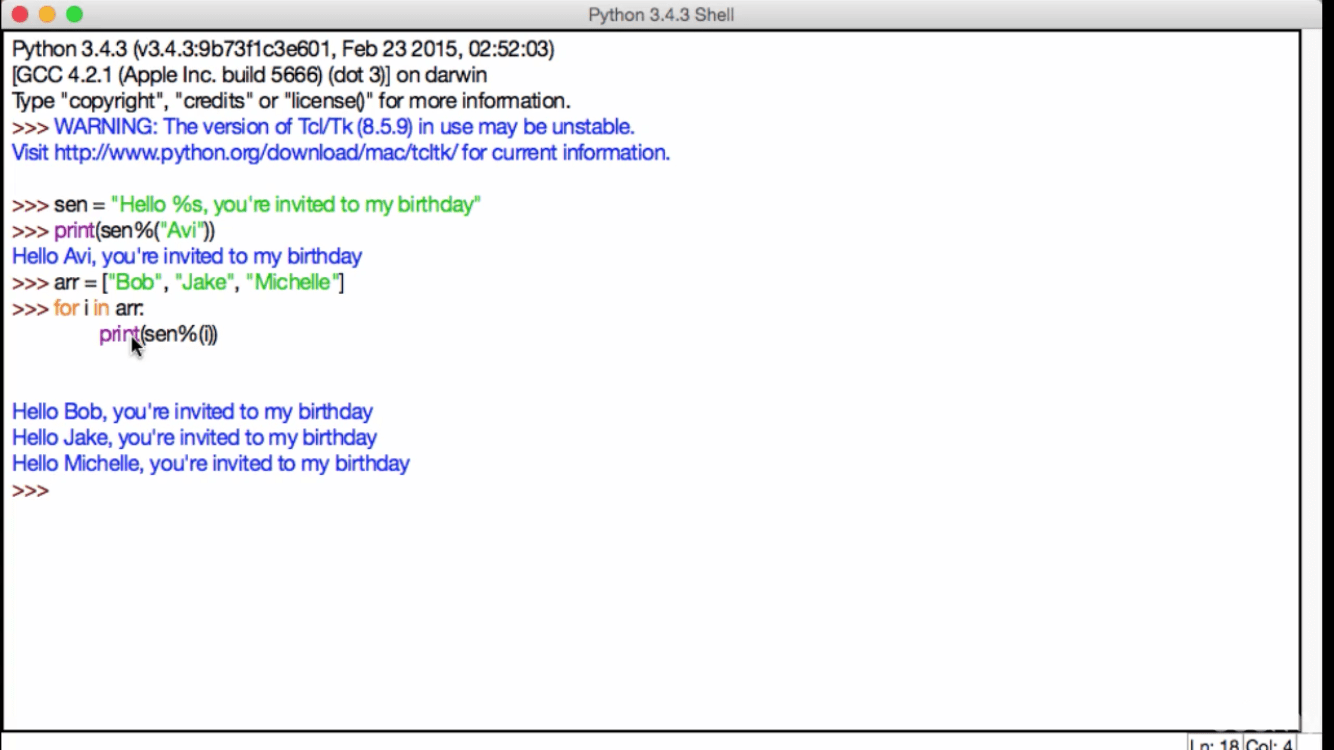Click the output line greeting Bob

(x=190, y=411)
